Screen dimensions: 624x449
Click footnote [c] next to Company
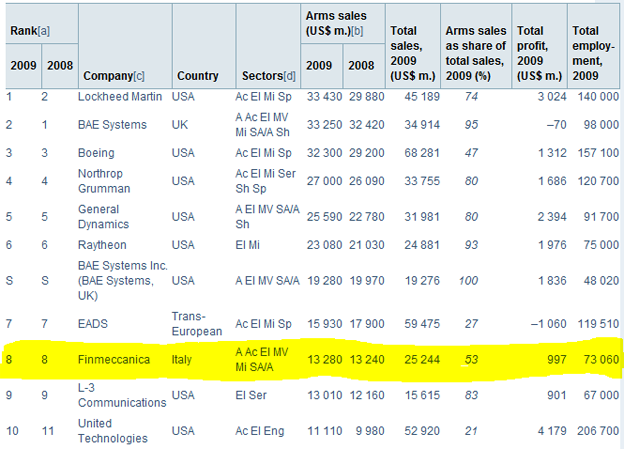pos(140,76)
